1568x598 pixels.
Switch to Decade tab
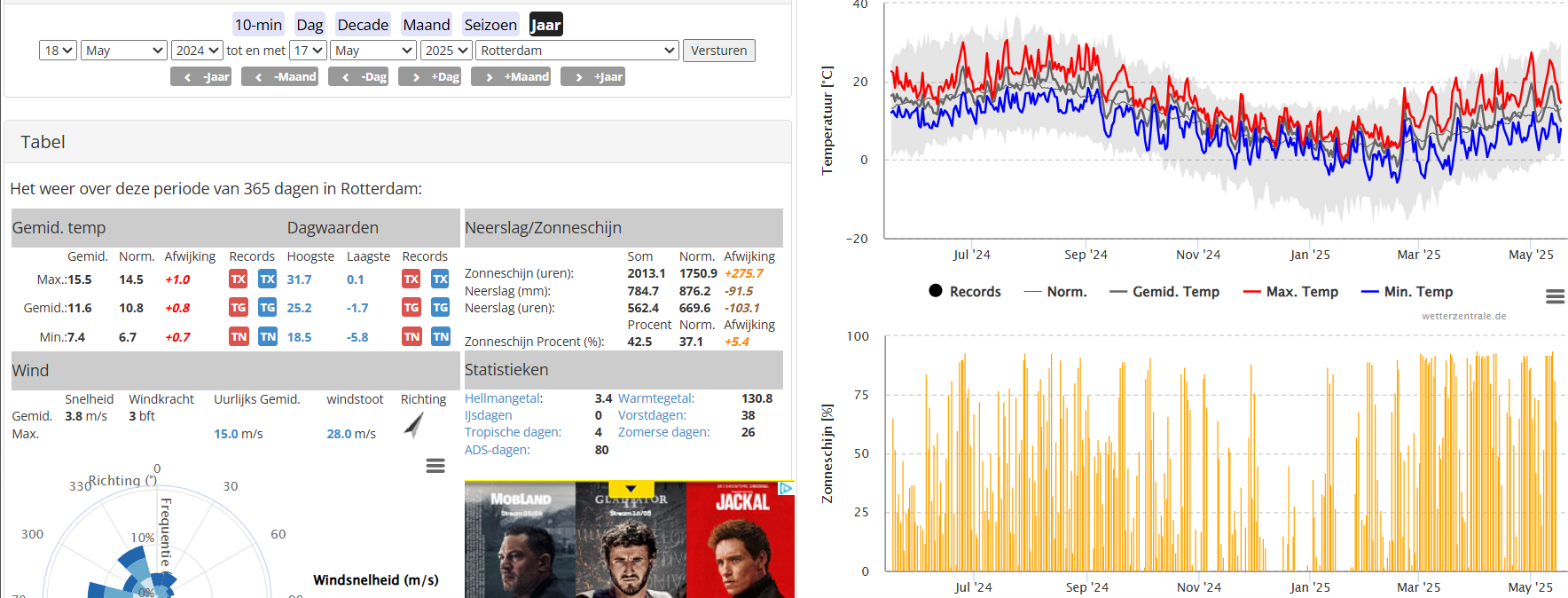[x=363, y=25]
